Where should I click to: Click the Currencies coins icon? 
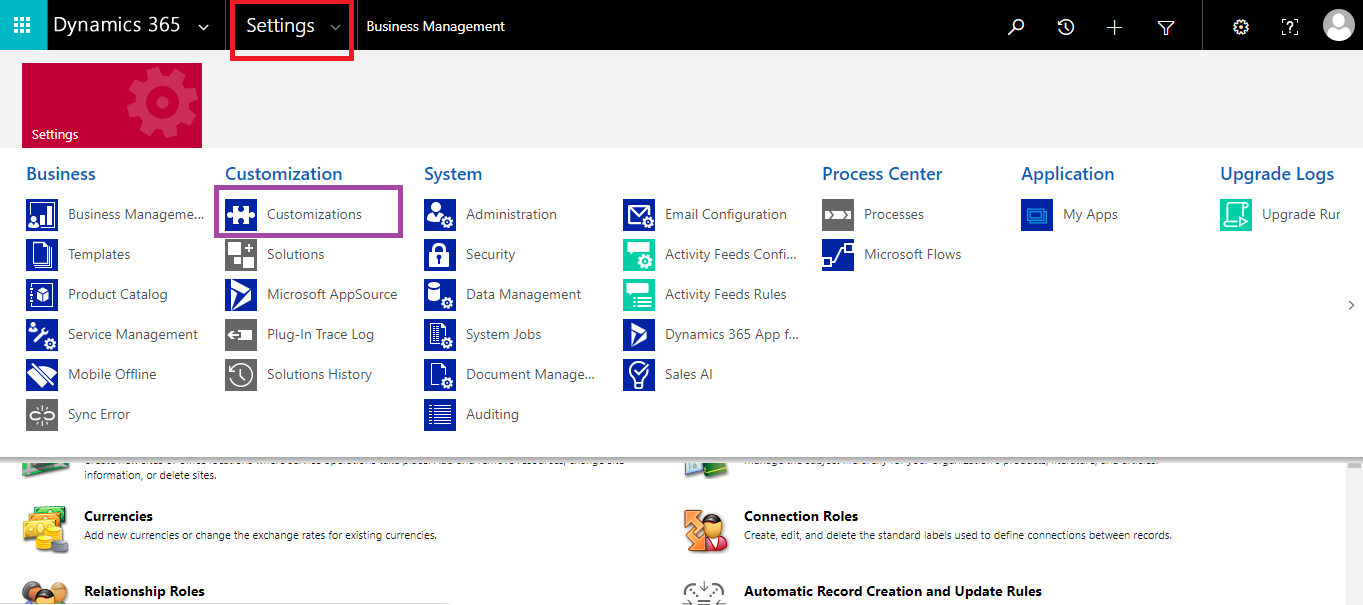[x=45, y=530]
